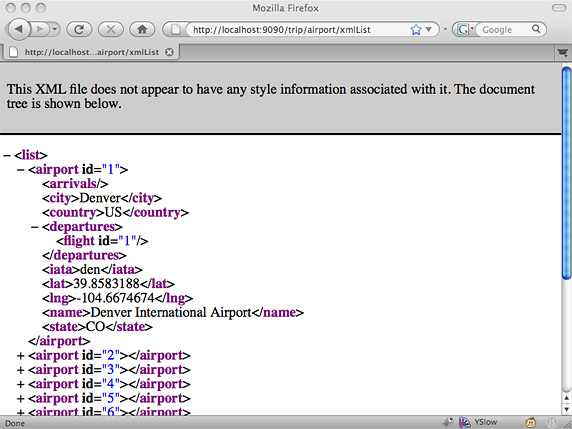Collapse the airport id="1" node
572x429 pixels.
click(x=21, y=170)
